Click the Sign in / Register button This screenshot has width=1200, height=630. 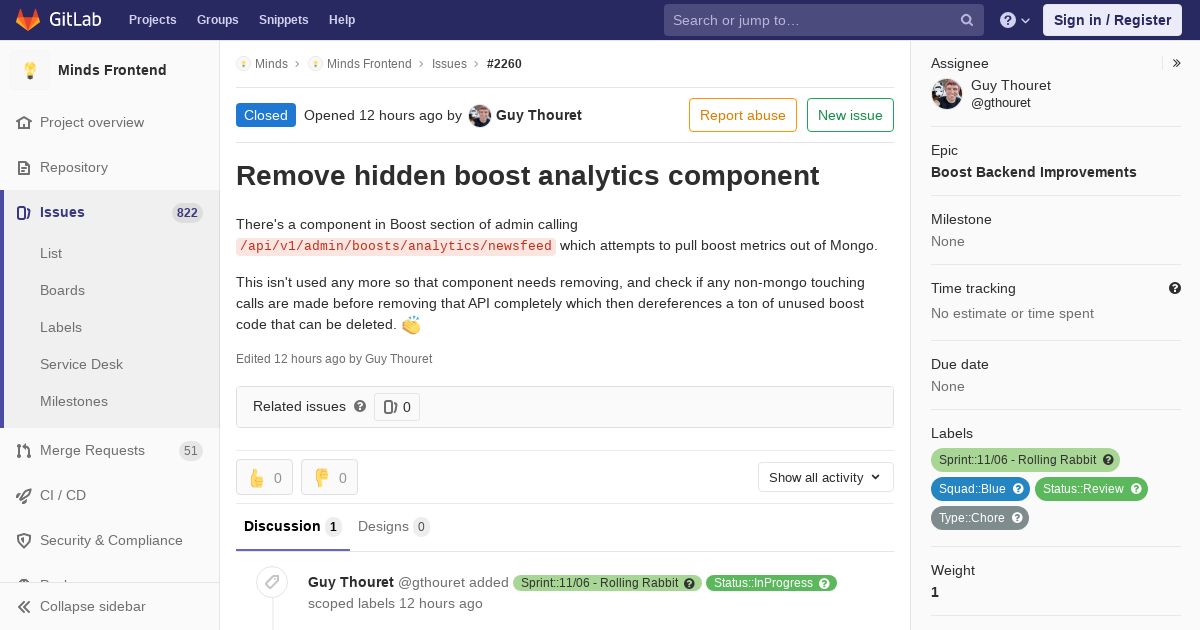pyautogui.click(x=1112, y=20)
